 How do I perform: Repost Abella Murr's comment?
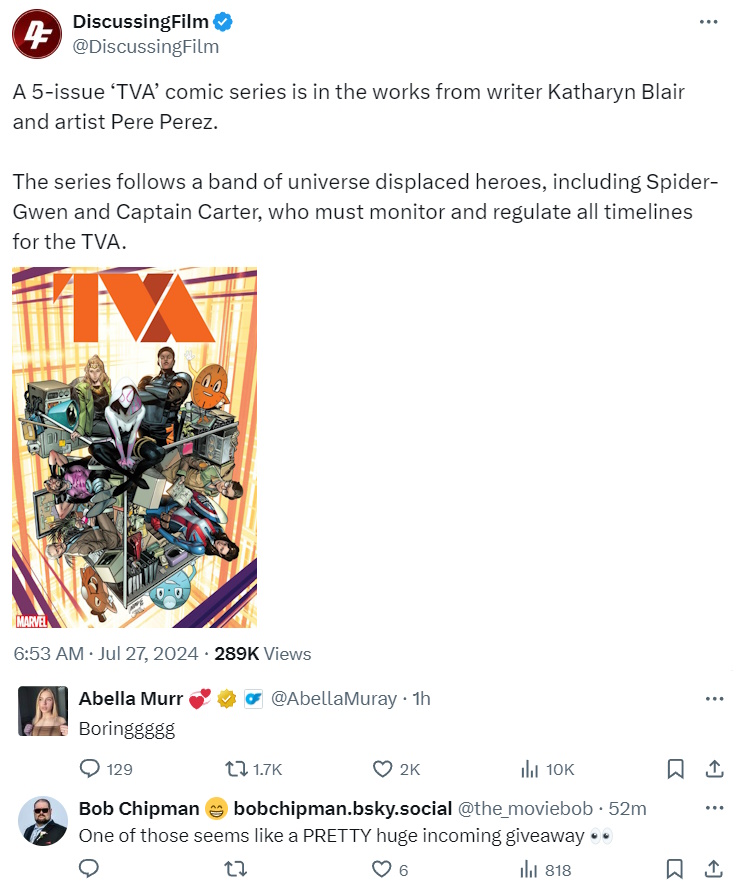(238, 769)
